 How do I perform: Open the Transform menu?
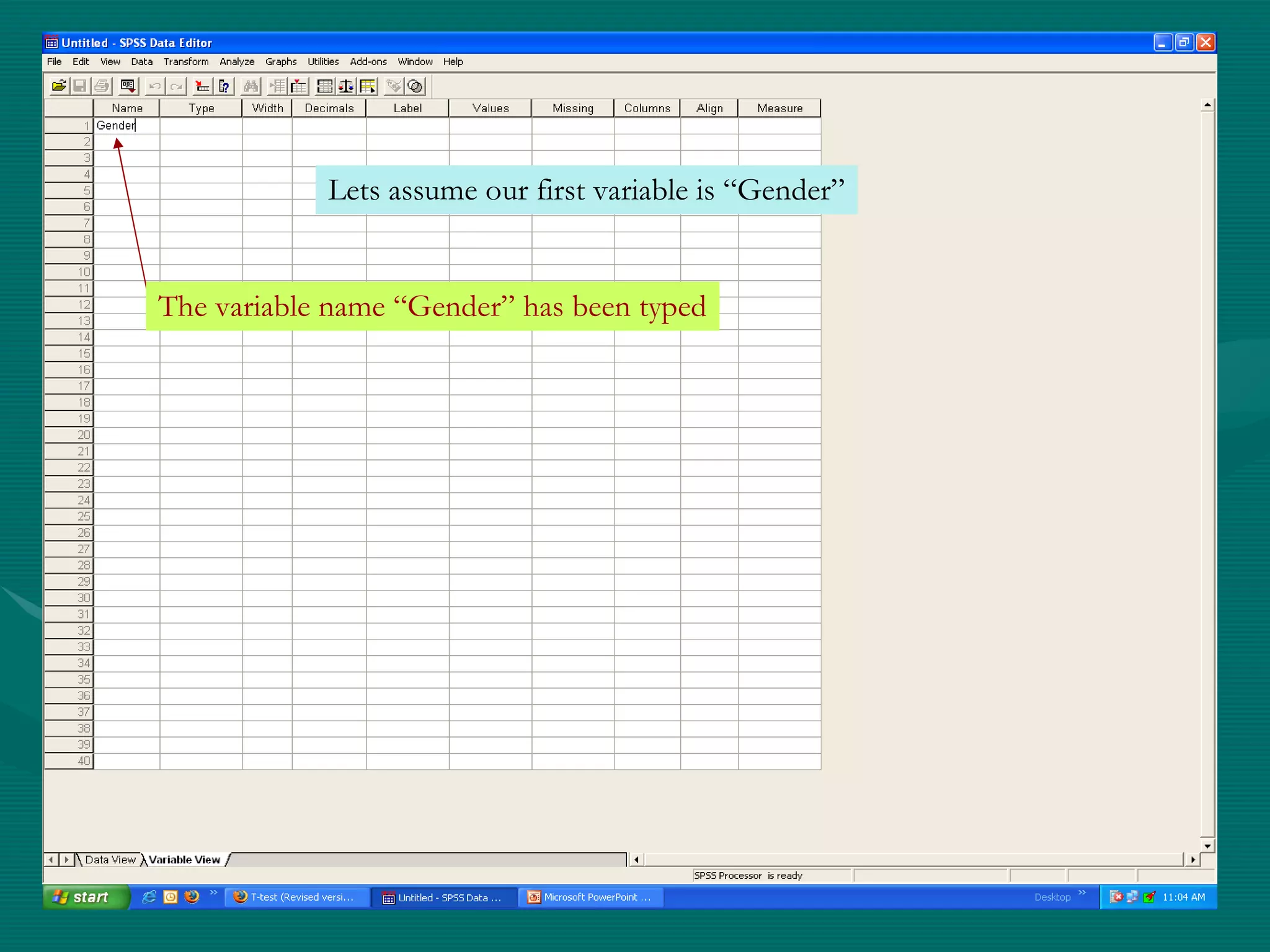pos(186,61)
